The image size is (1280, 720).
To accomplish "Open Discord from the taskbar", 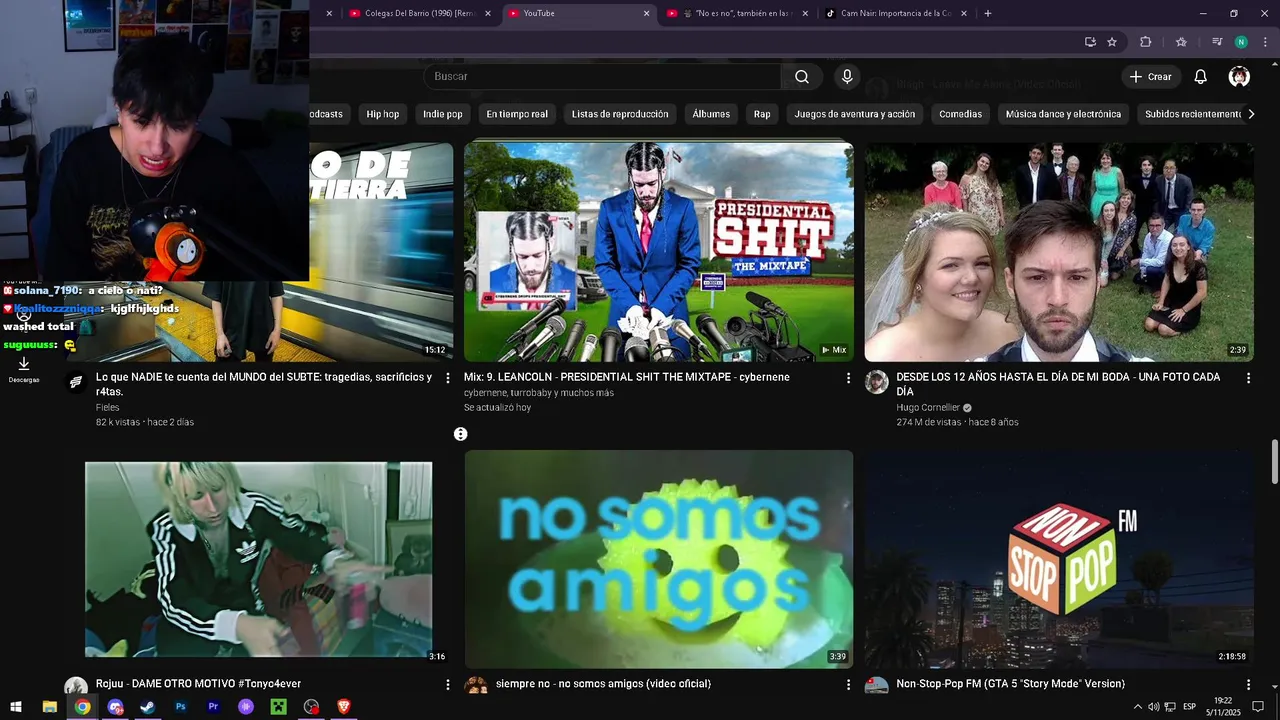I will click(x=115, y=707).
